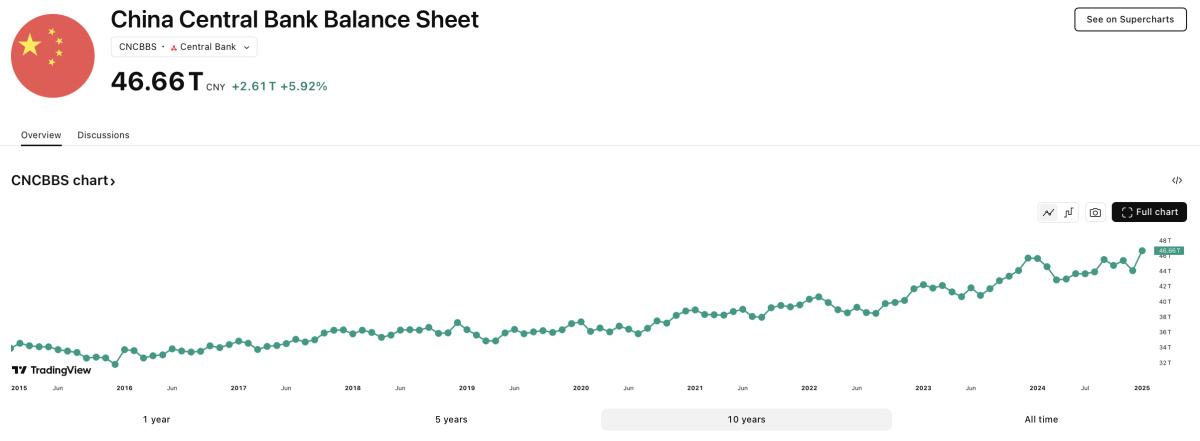
Task: Choose the All time range
Action: tap(1041, 419)
